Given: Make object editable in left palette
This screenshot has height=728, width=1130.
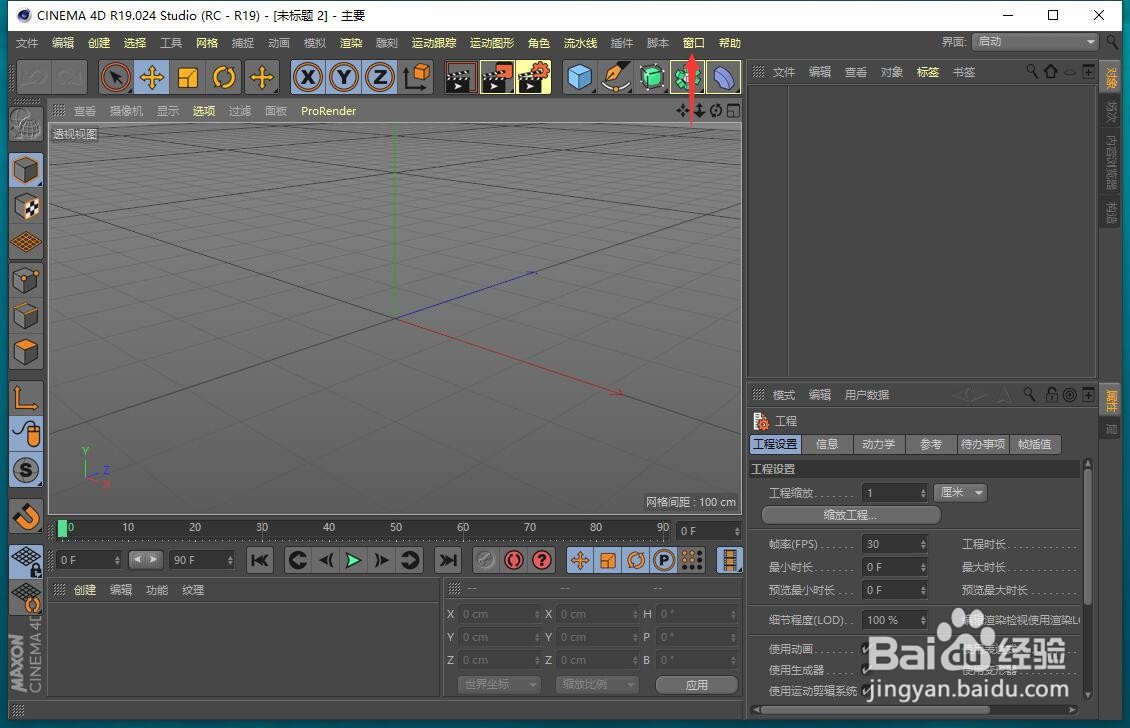Looking at the screenshot, I should (26, 125).
